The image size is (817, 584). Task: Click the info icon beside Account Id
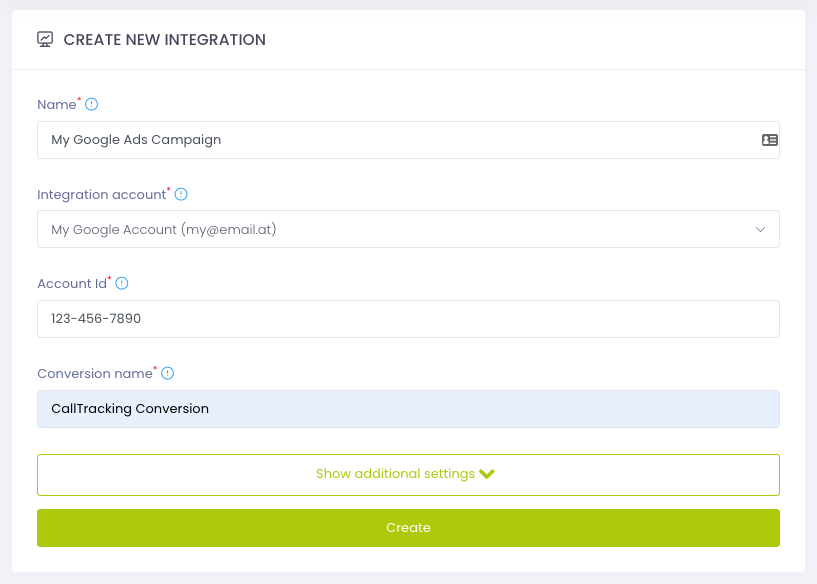pos(122,284)
